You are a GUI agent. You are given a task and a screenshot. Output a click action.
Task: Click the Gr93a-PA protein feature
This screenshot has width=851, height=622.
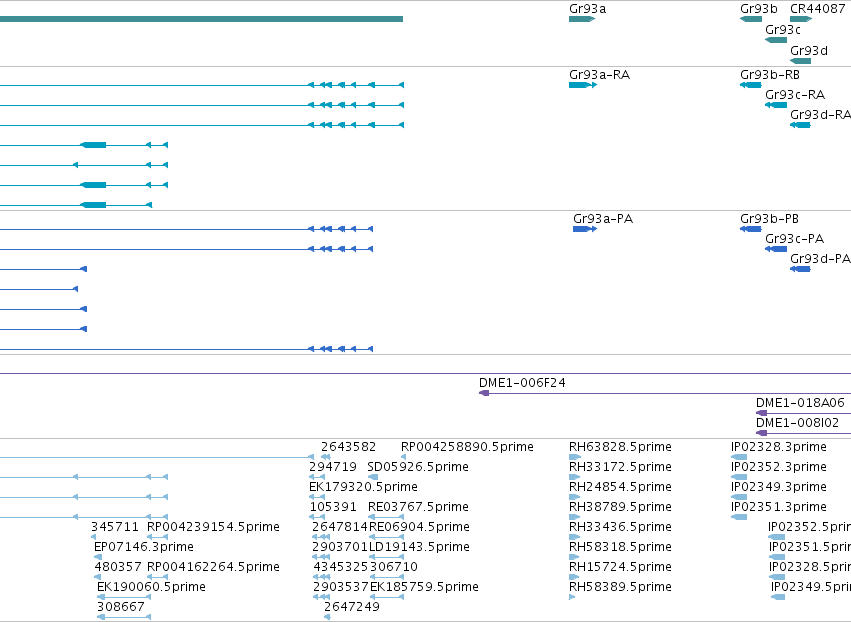[585, 229]
